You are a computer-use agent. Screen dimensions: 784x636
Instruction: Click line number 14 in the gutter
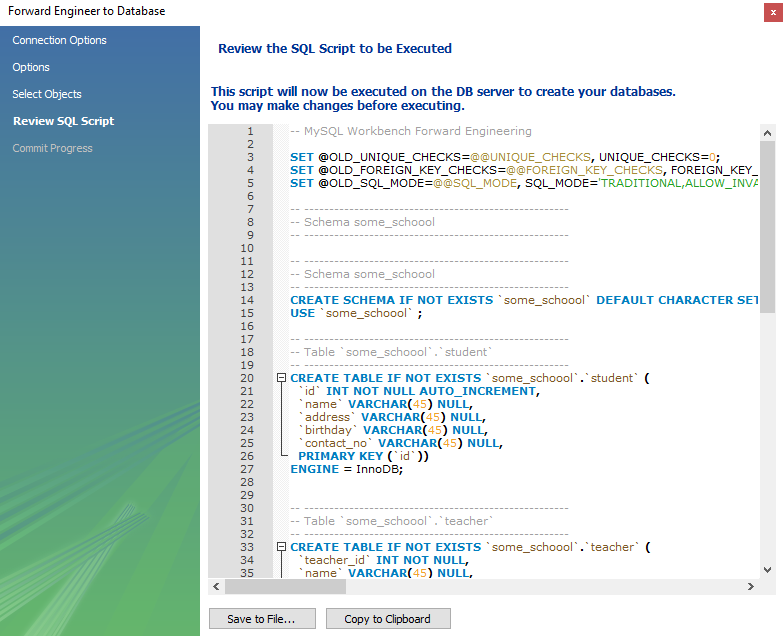coord(247,300)
